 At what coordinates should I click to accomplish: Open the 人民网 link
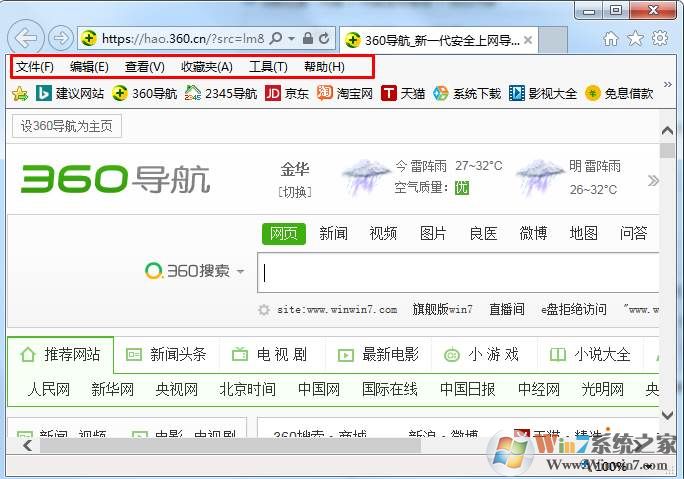[49, 389]
